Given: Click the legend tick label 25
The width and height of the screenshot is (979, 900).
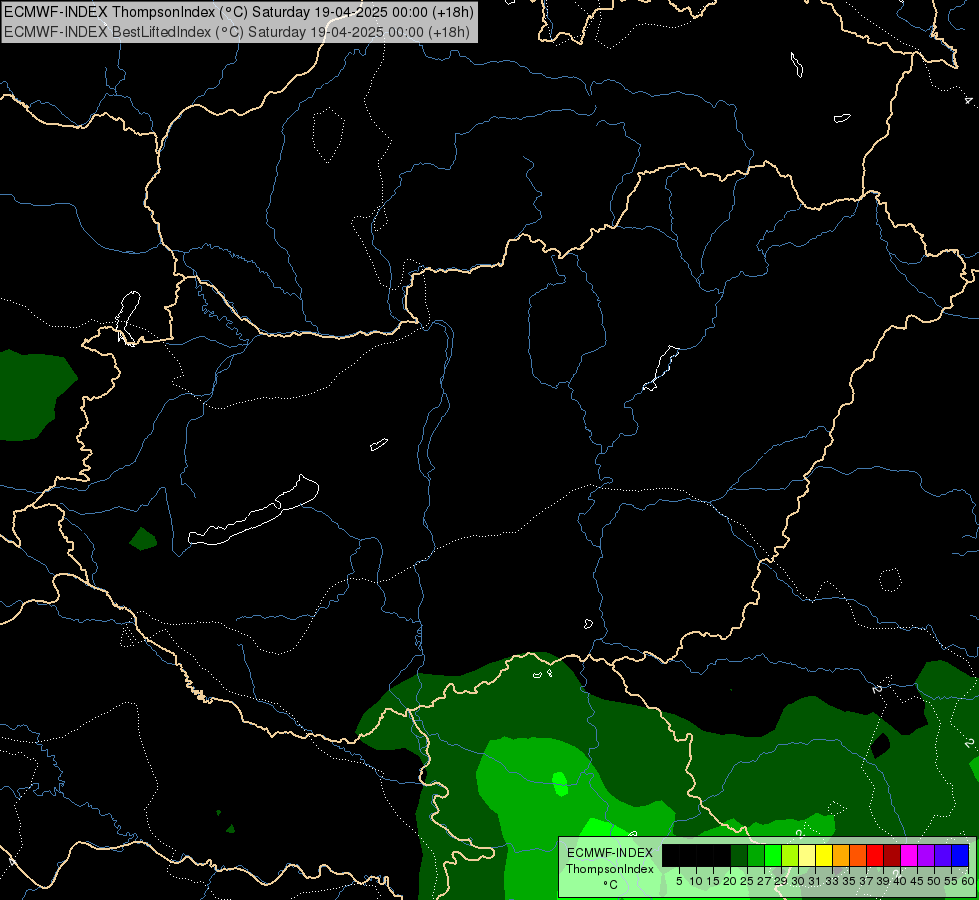Looking at the screenshot, I should click(x=747, y=881).
